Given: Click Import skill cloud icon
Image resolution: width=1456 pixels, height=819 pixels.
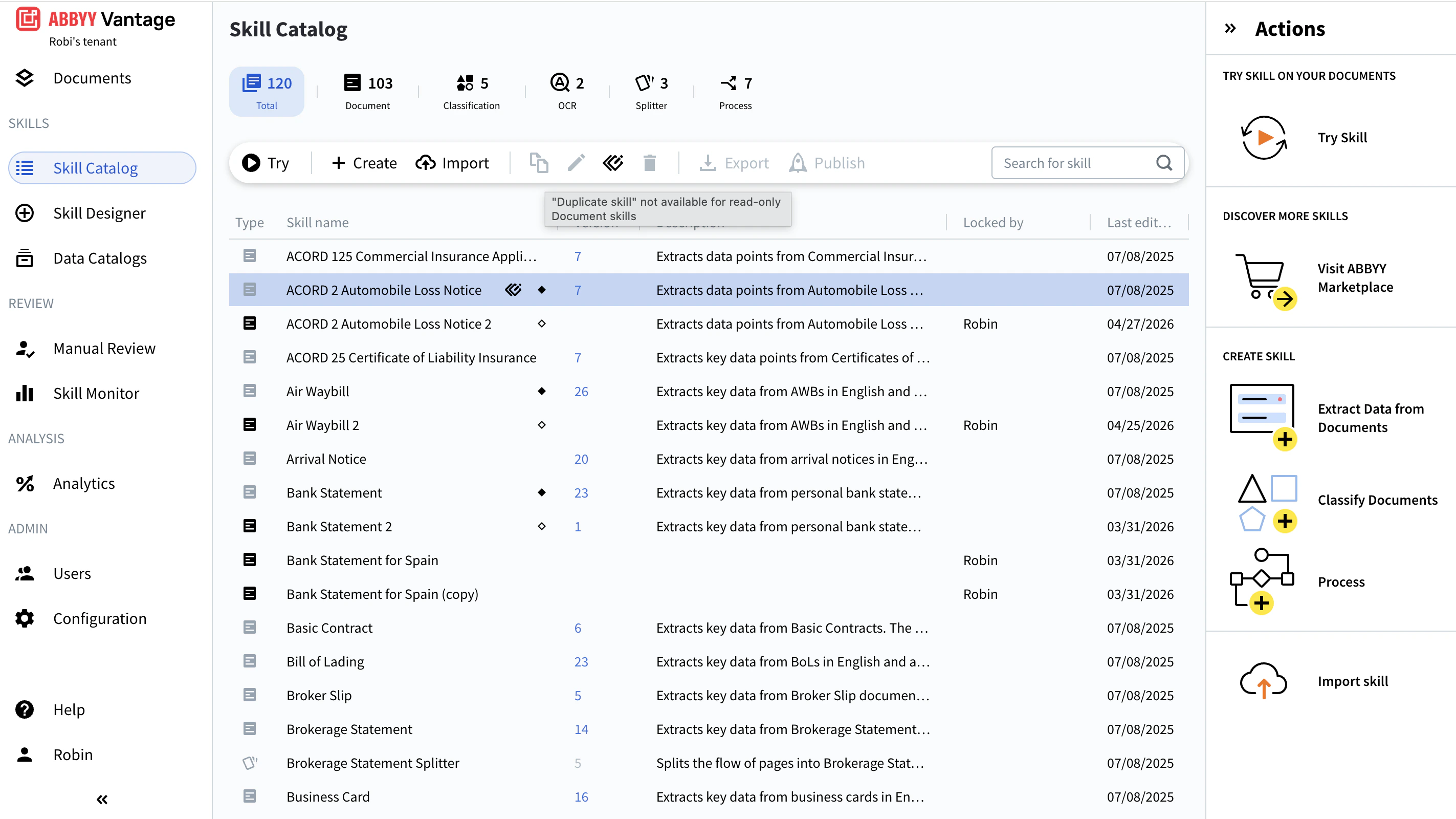Looking at the screenshot, I should point(1263,680).
